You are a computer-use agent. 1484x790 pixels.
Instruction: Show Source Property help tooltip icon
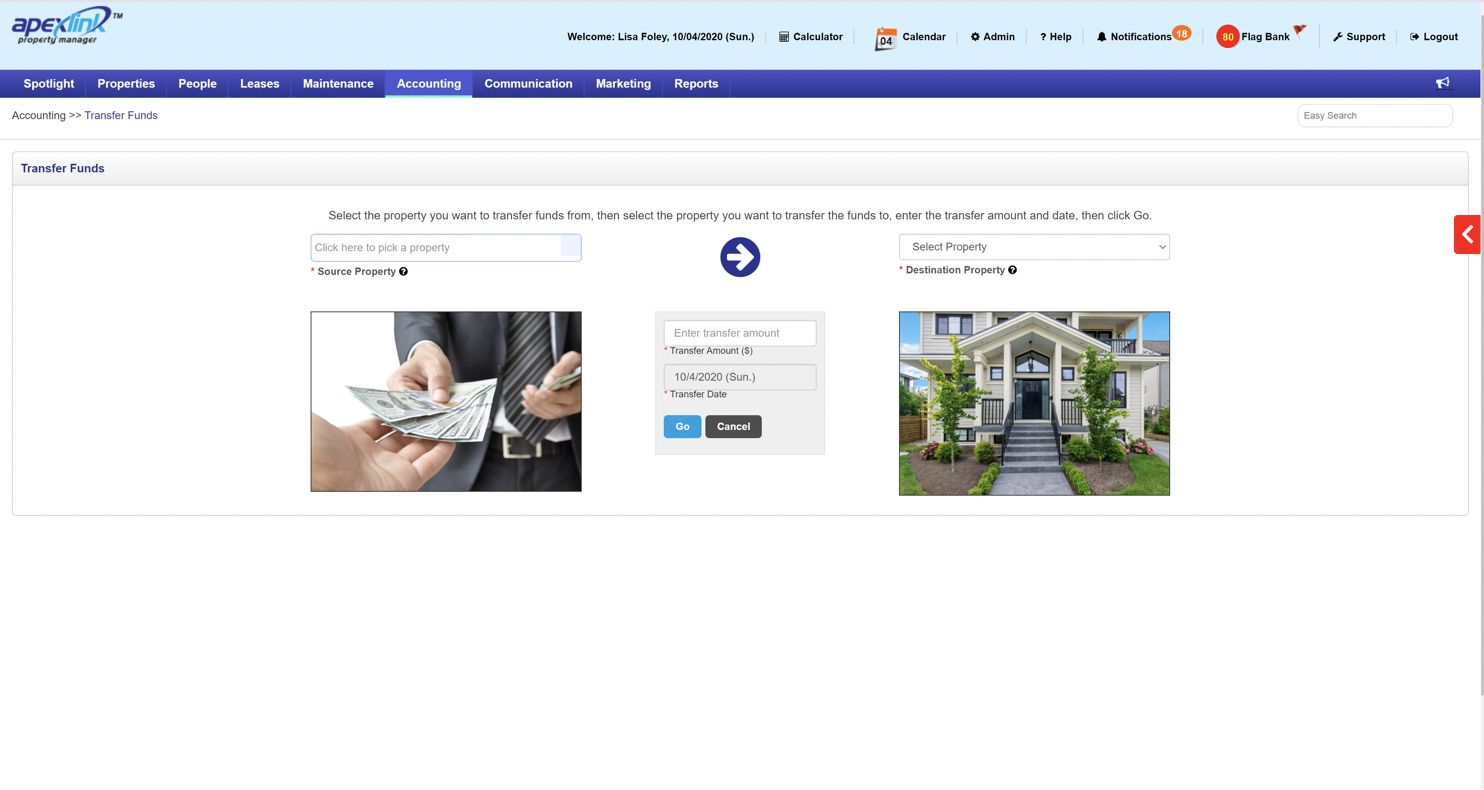click(403, 271)
